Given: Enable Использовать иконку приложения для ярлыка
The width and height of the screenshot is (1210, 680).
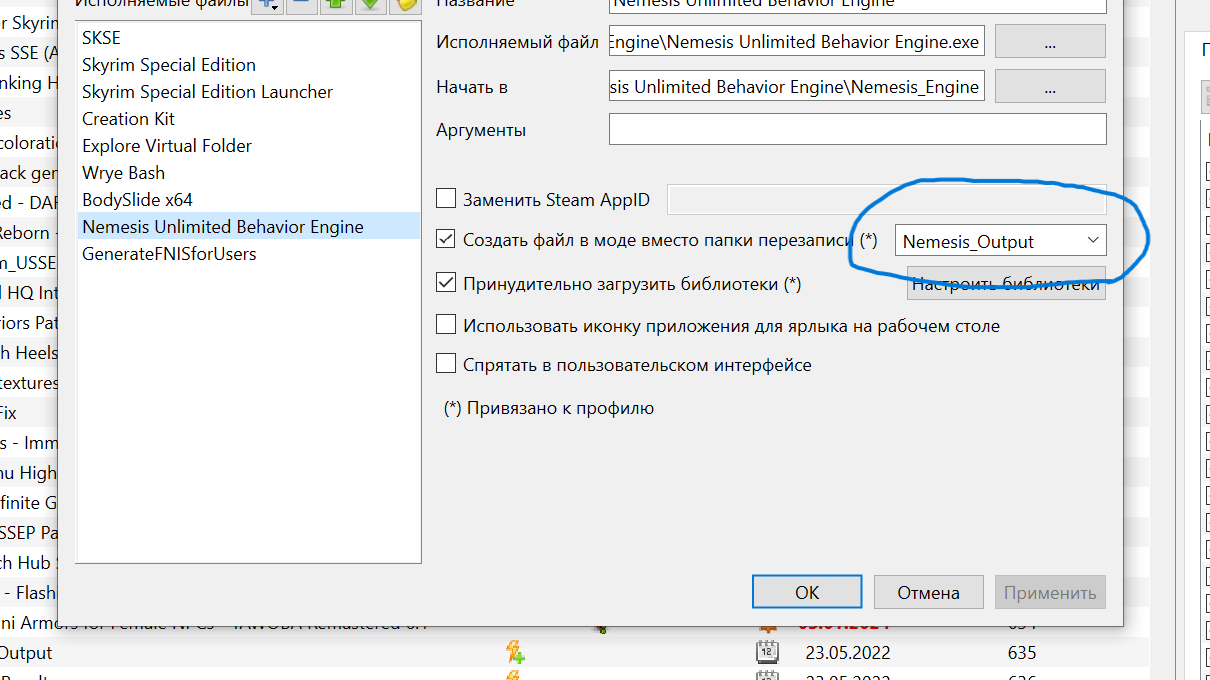Looking at the screenshot, I should (x=446, y=325).
